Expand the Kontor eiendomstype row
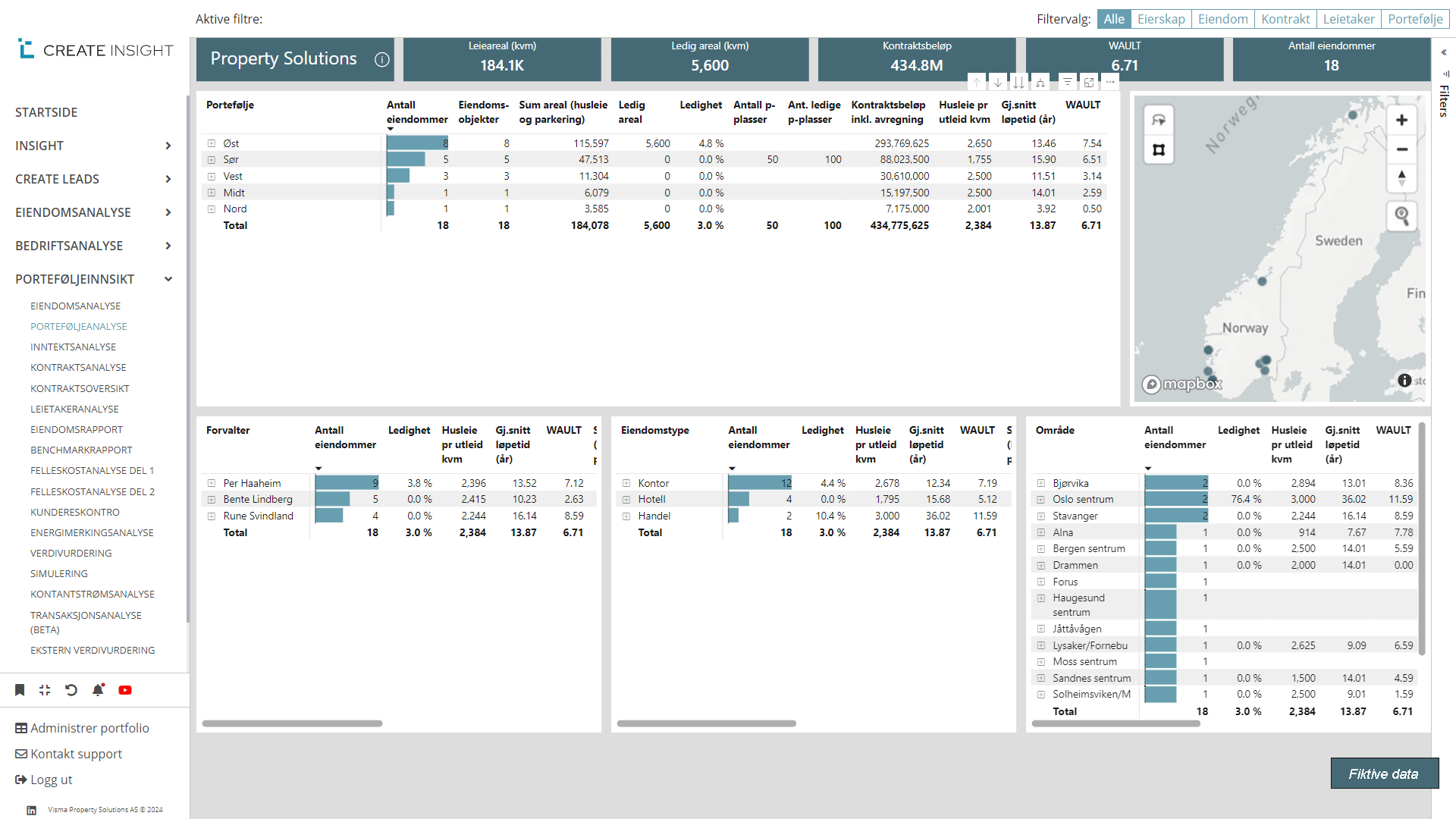The height and width of the screenshot is (819, 1456). 626,483
